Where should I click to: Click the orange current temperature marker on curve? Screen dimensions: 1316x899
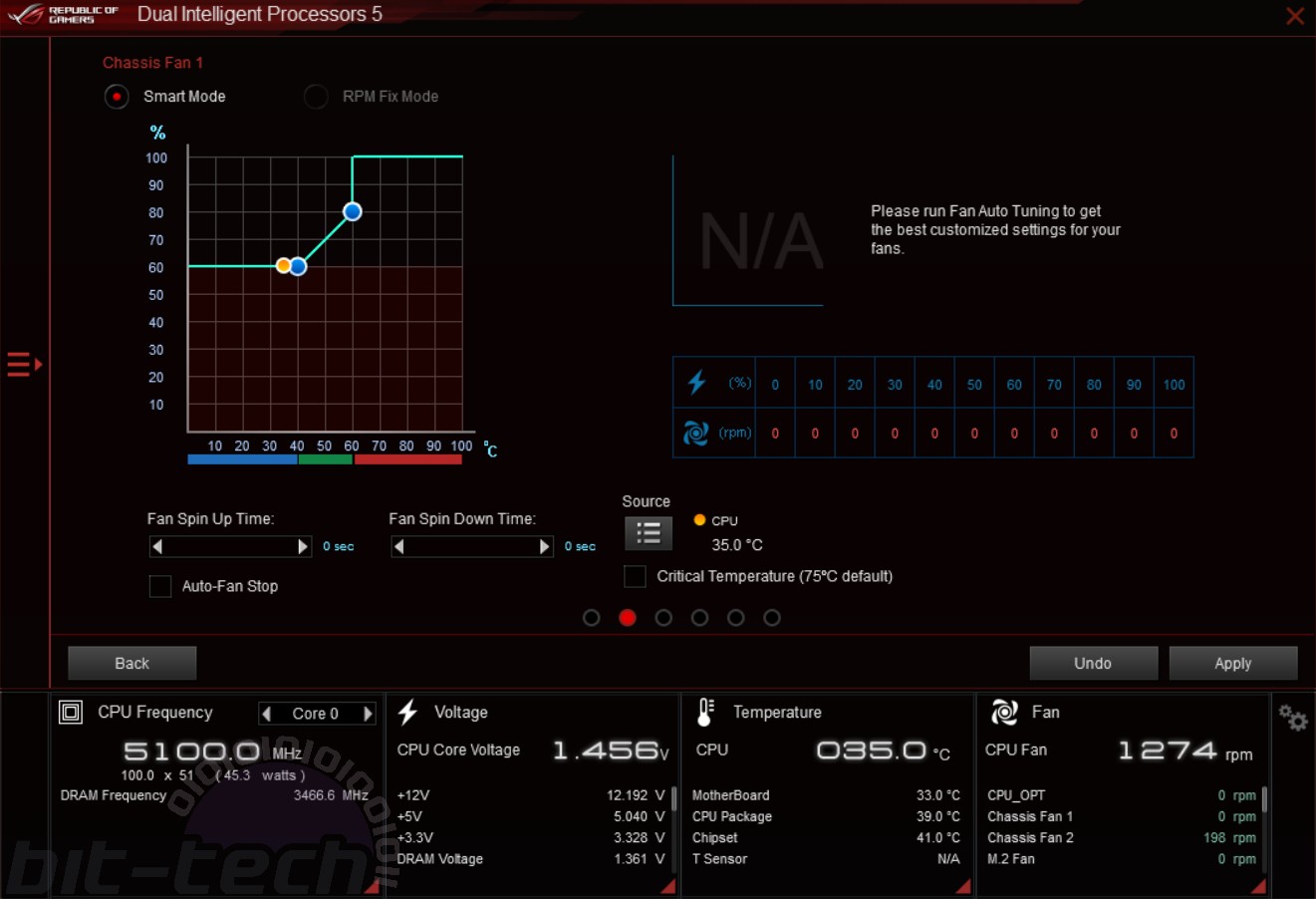pos(284,265)
